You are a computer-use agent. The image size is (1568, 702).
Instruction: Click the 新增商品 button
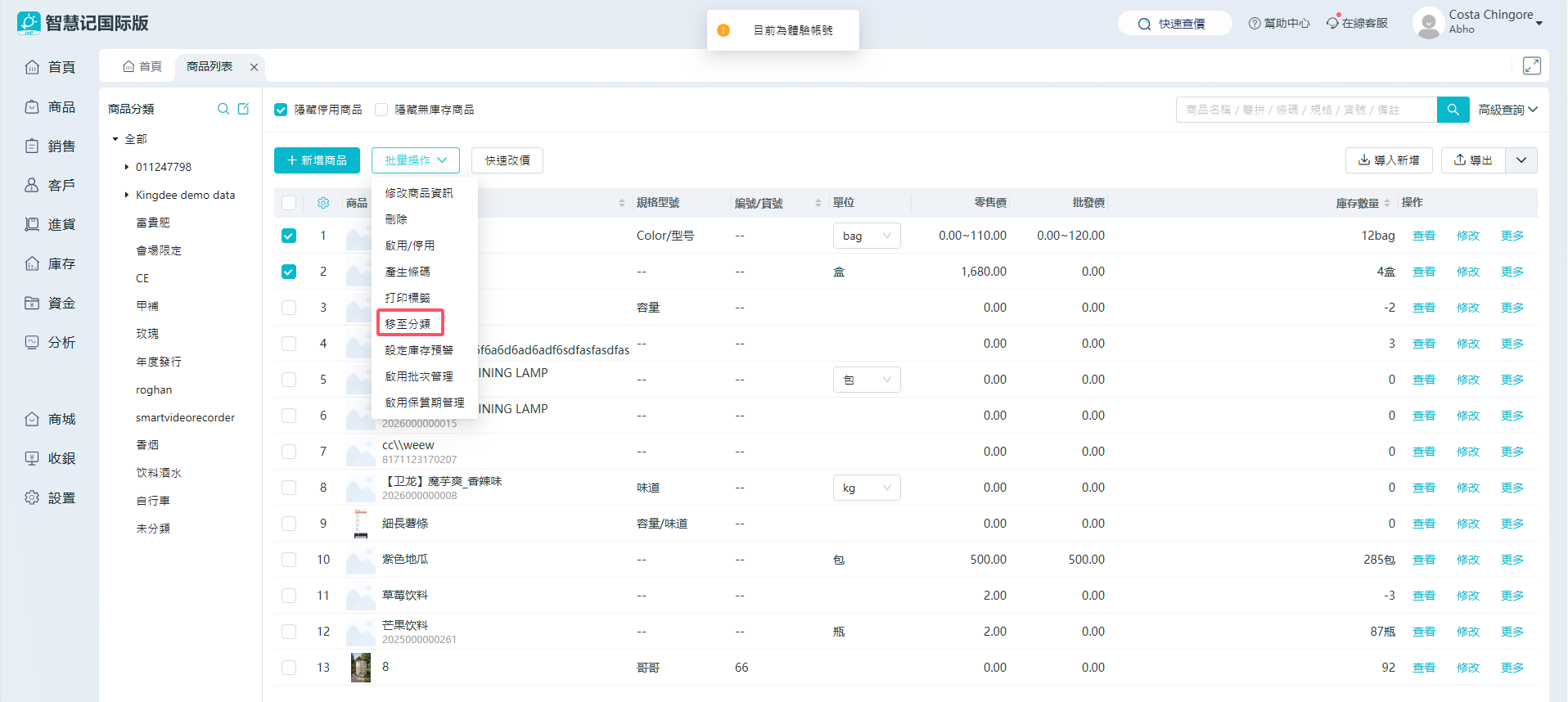(x=317, y=160)
